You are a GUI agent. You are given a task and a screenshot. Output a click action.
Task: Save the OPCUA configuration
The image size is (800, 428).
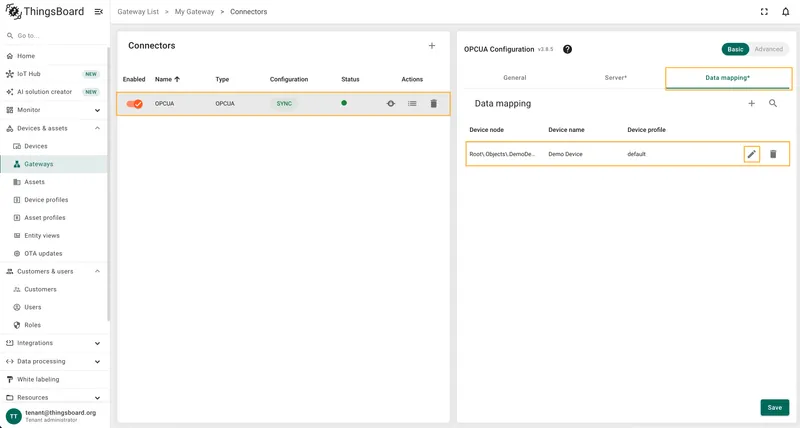[x=774, y=408]
